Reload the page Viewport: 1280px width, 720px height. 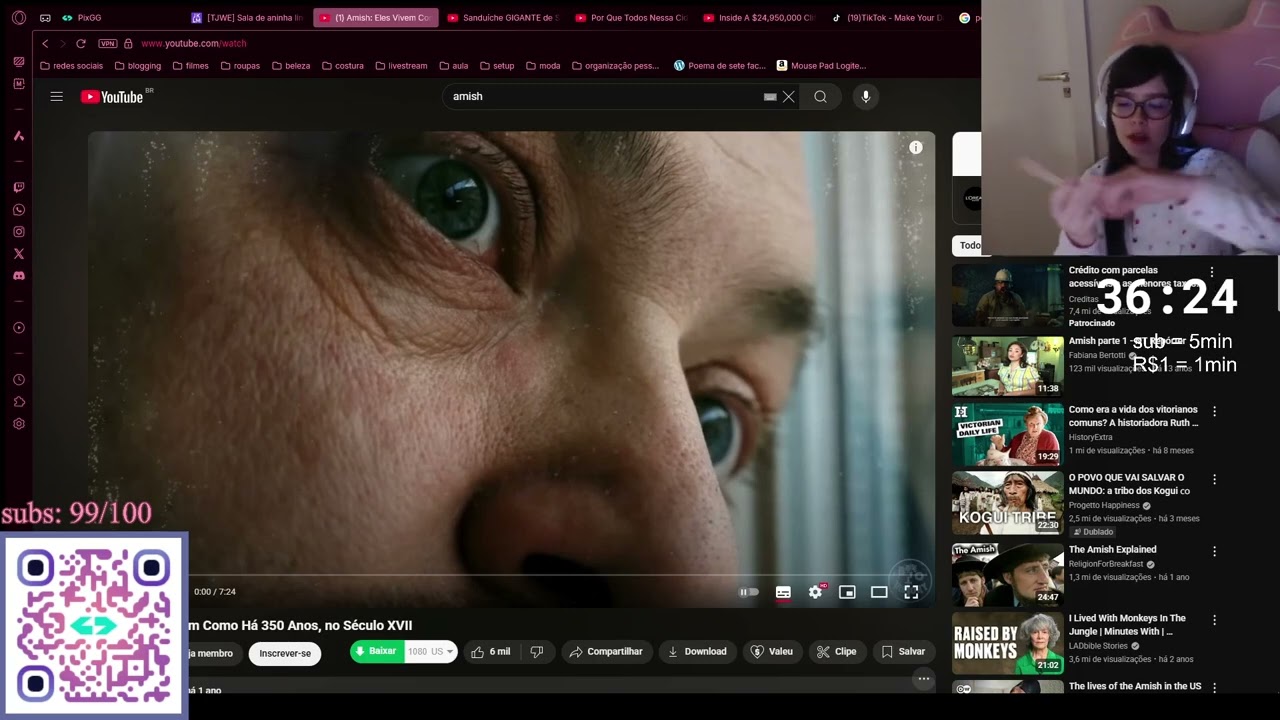click(x=81, y=44)
